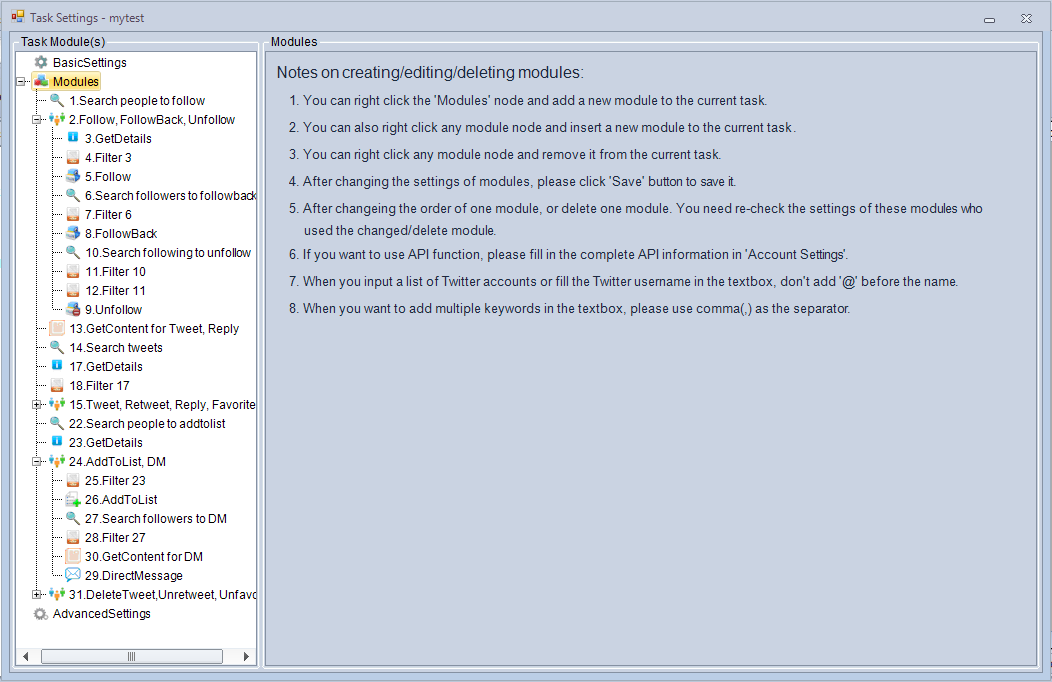Select the 14.Search tweets module

click(115, 347)
